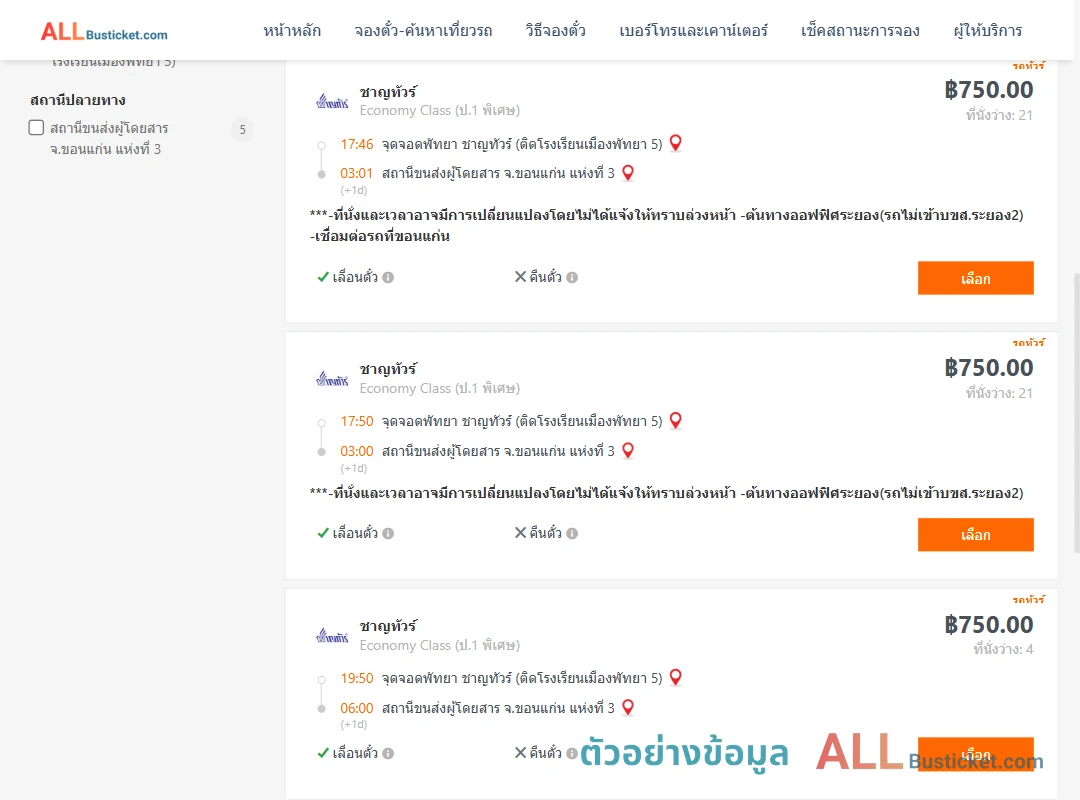Click the page vertical scrollbar
Image resolution: width=1080 pixels, height=800 pixels.
pyautogui.click(x=1076, y=413)
